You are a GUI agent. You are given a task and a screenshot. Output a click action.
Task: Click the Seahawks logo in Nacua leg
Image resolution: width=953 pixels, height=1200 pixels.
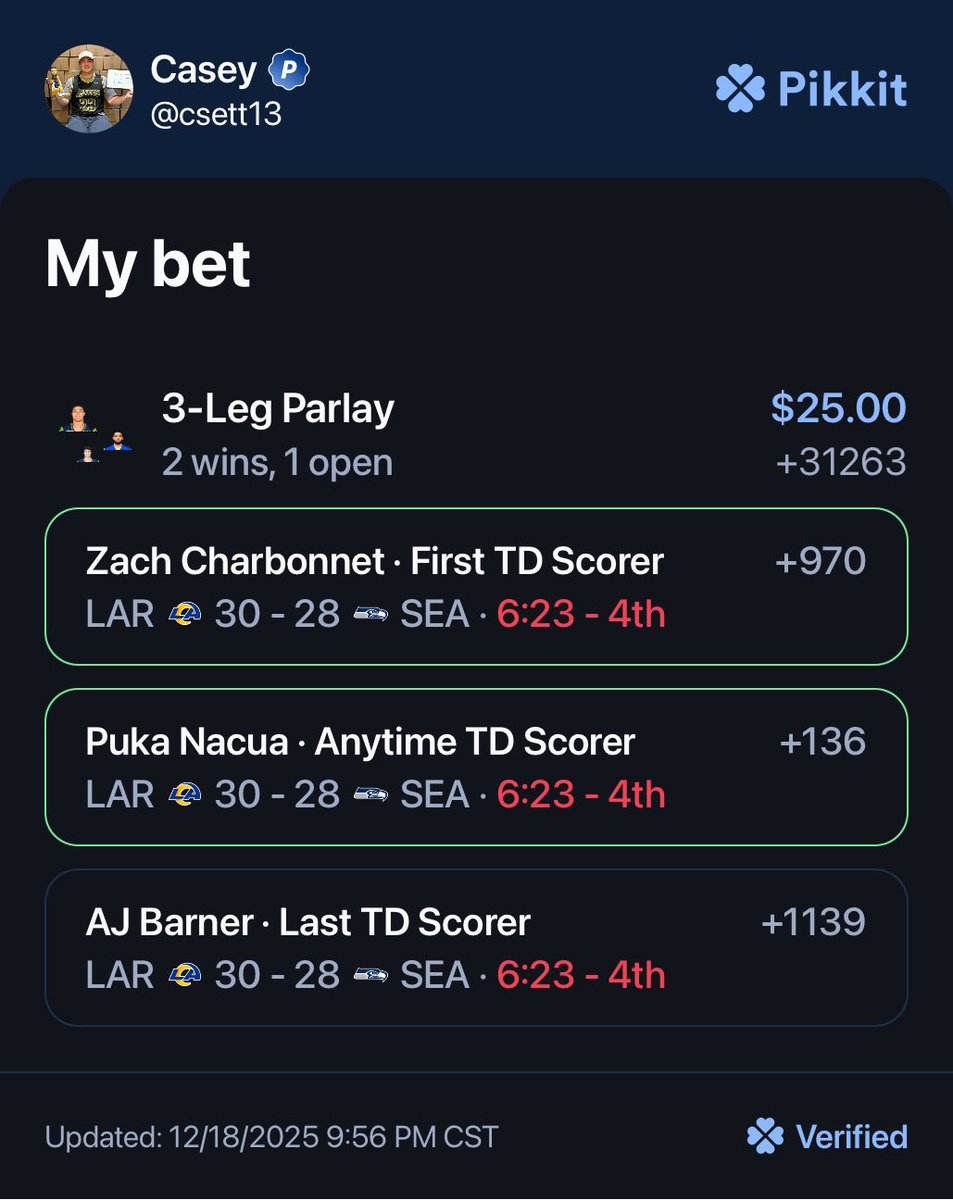tap(371, 794)
